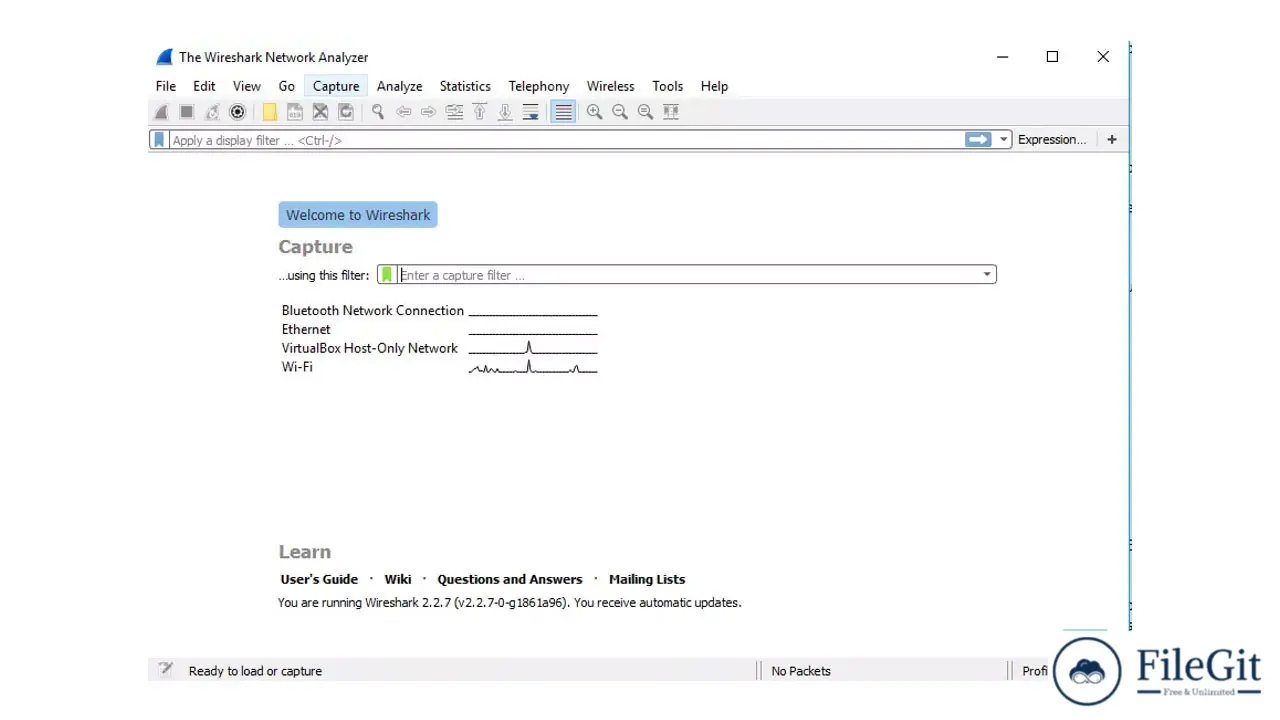Click the Go to specified packet icon

click(x=454, y=112)
